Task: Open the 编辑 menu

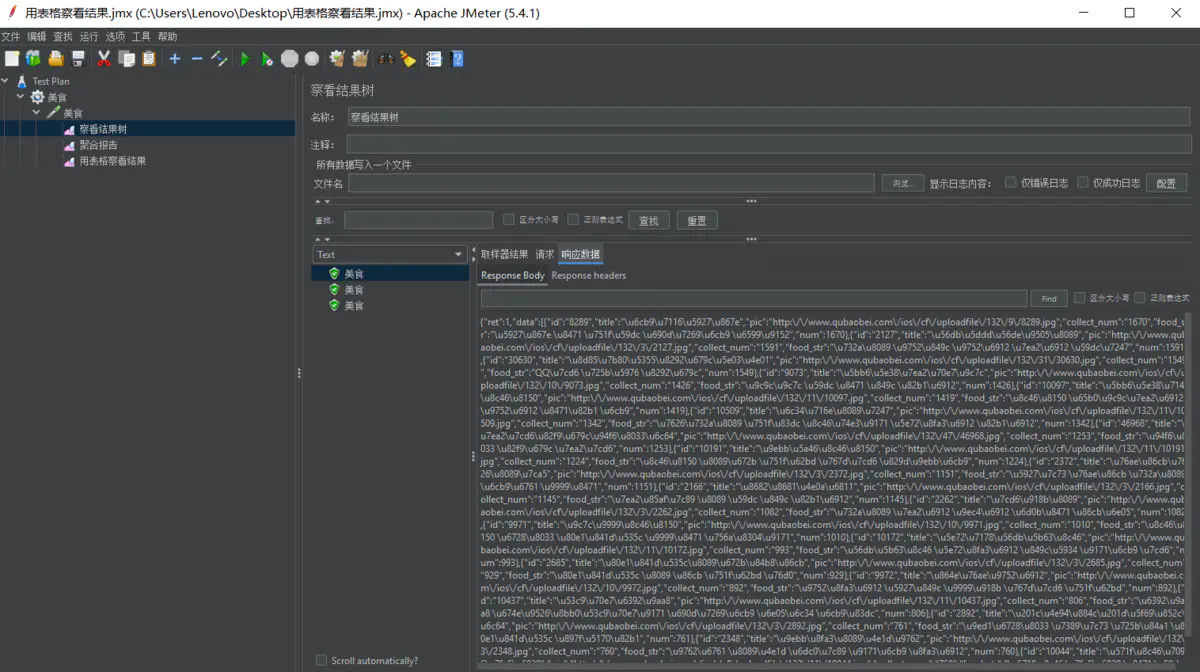Action: coord(37,36)
